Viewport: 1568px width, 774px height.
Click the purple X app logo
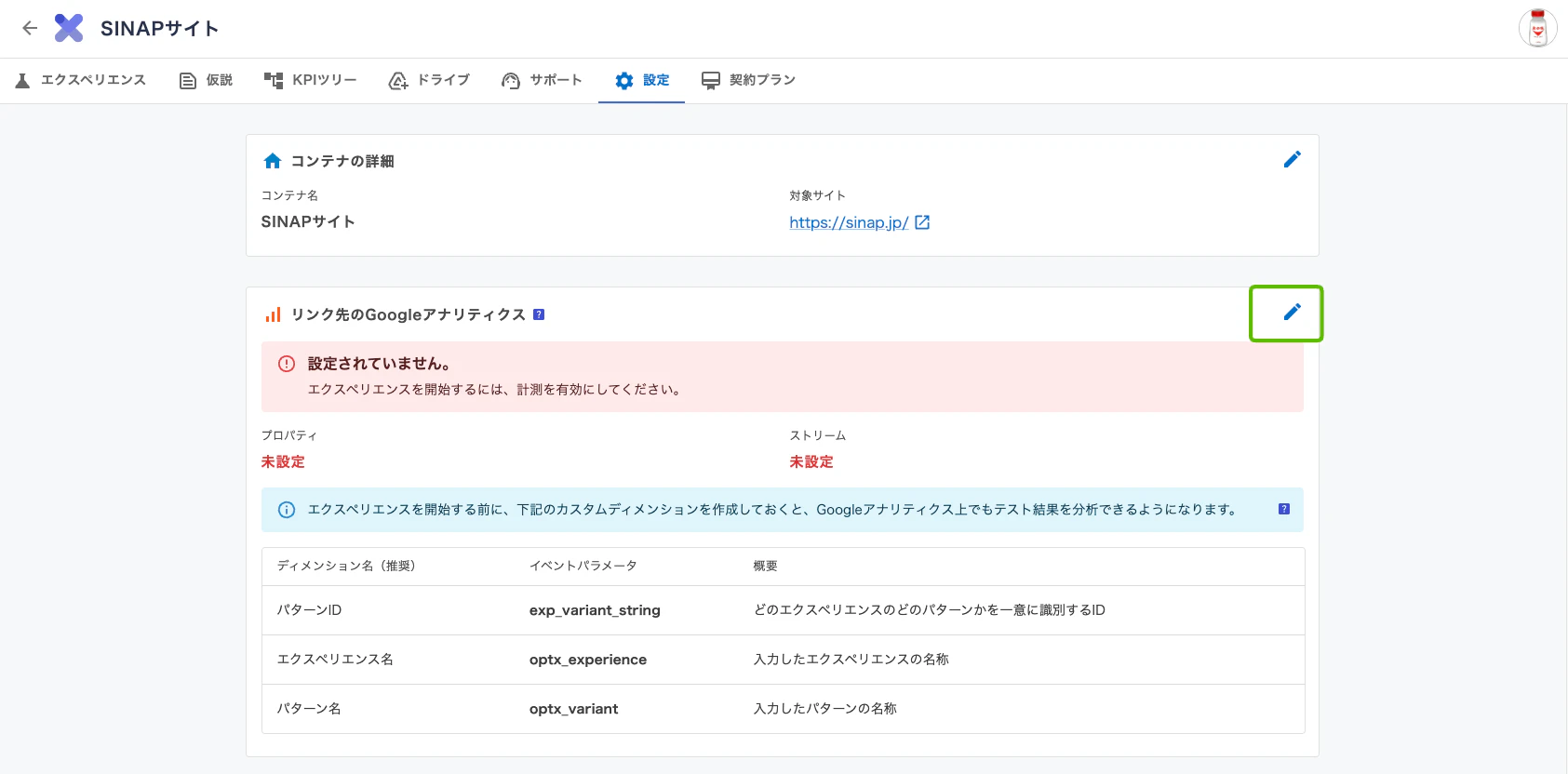pos(69,28)
